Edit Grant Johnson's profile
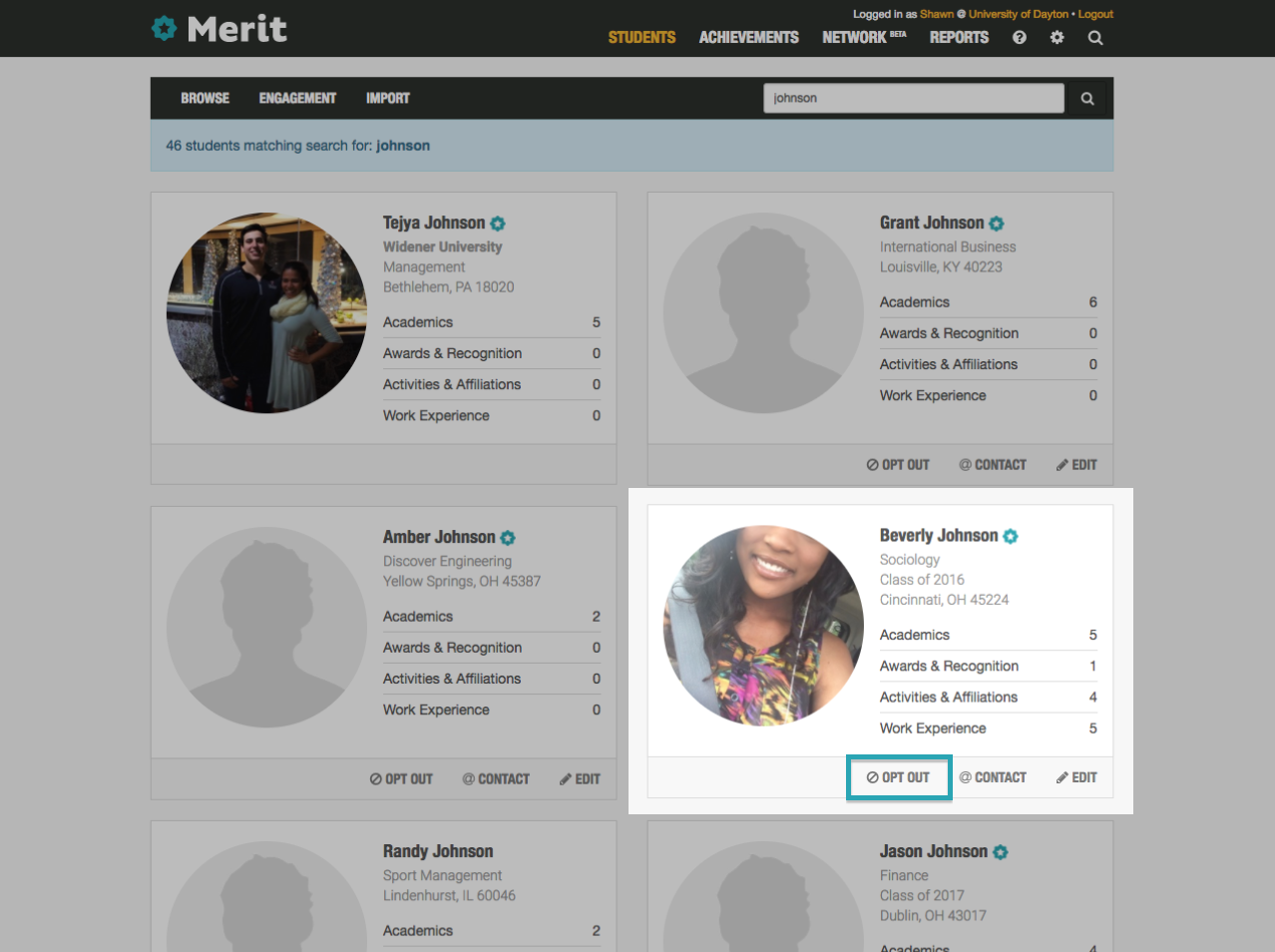The image size is (1275, 952). (1076, 465)
